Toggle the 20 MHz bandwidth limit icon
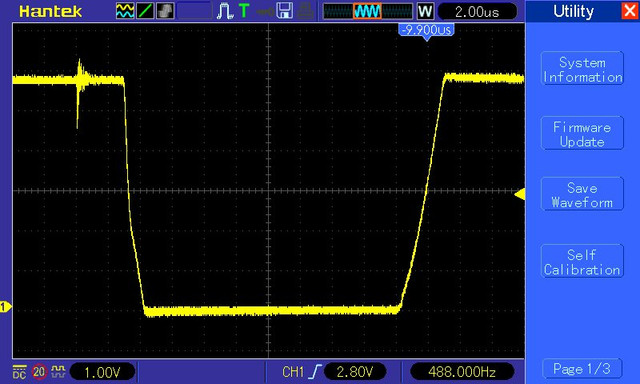 point(39,372)
